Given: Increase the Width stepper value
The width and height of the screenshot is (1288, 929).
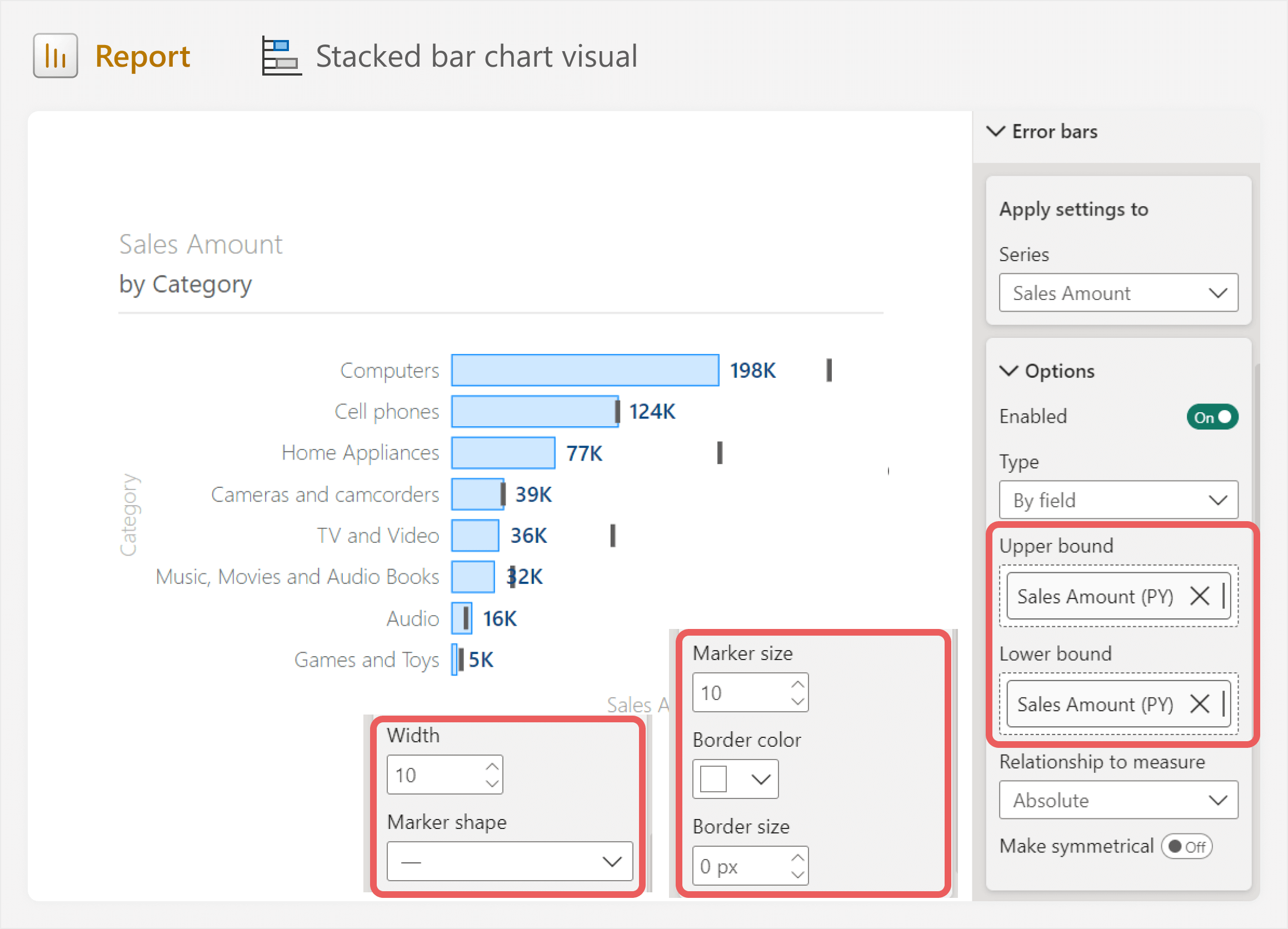Looking at the screenshot, I should (492, 767).
